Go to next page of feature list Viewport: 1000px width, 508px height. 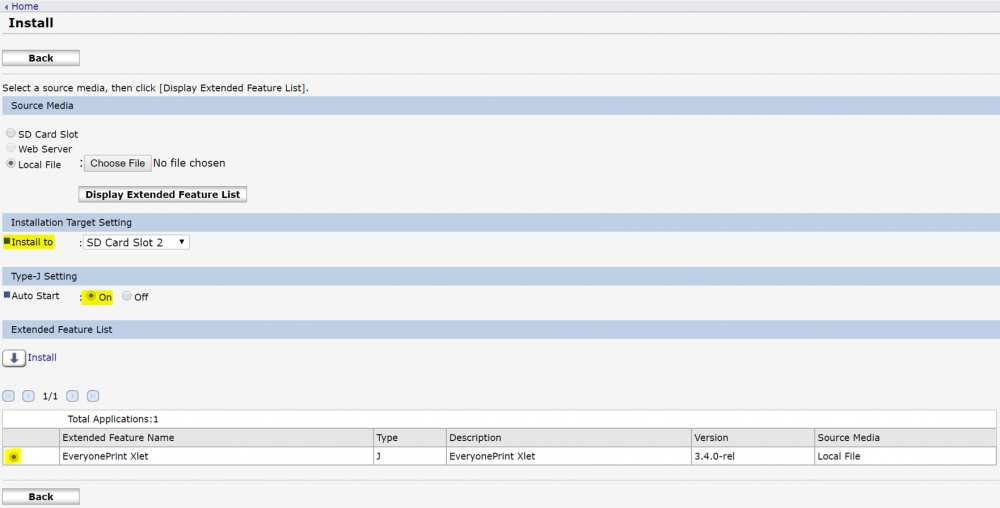(x=73, y=396)
